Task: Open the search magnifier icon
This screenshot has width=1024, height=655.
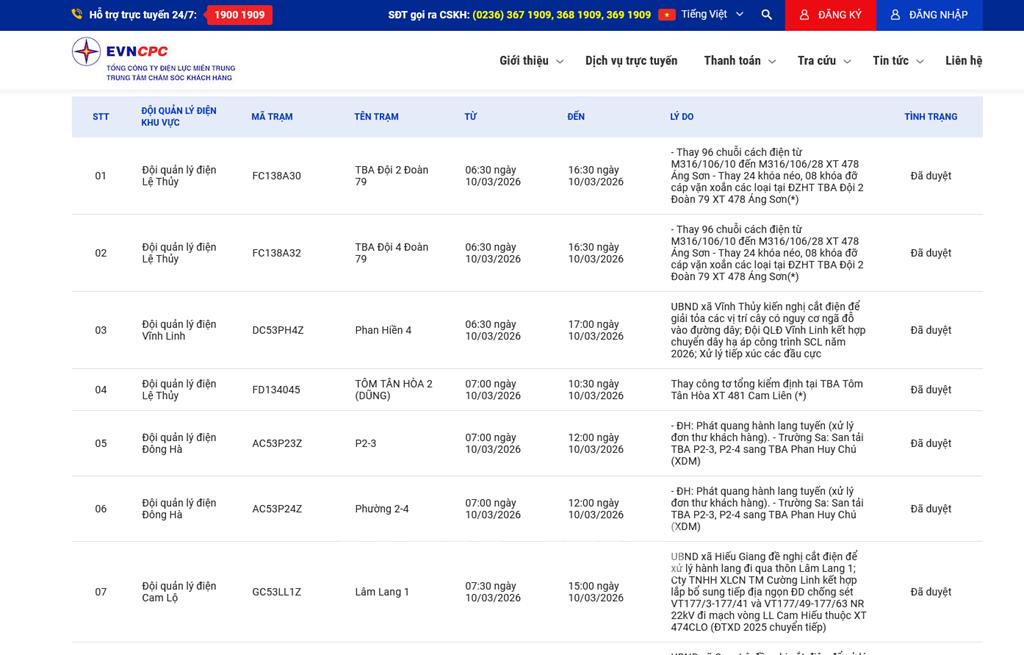Action: 767,15
